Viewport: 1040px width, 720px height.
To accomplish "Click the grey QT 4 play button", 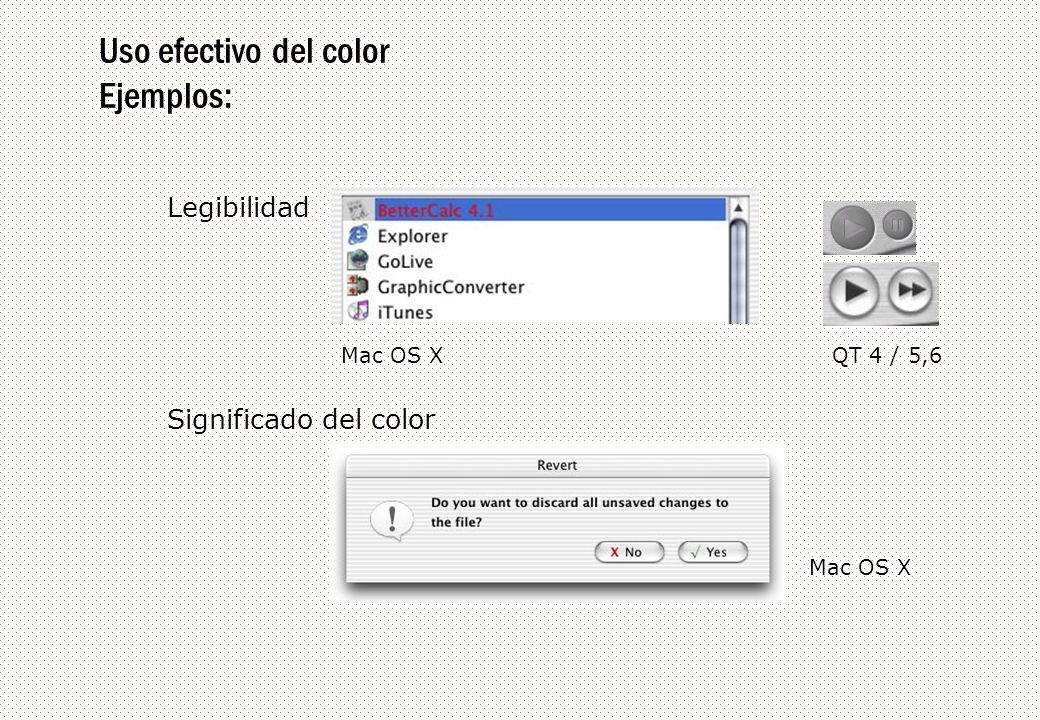I will tap(852, 227).
